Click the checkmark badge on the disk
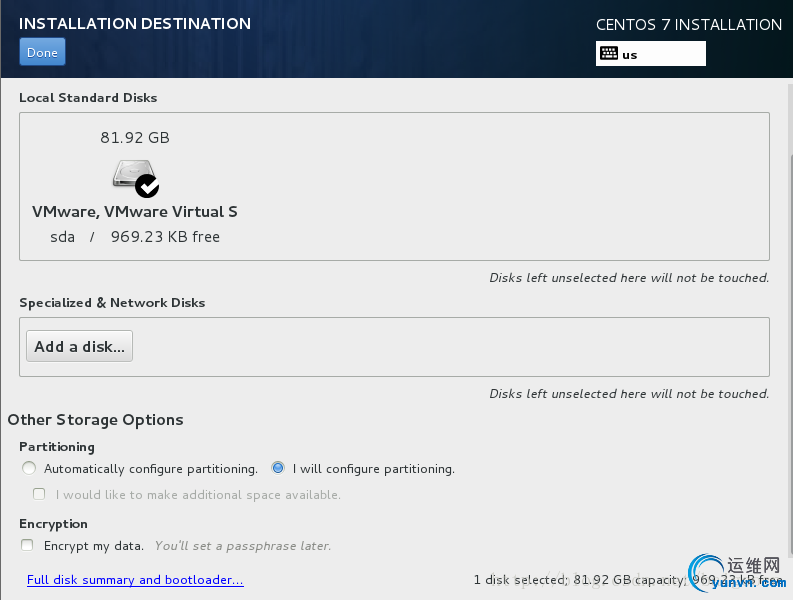Image resolution: width=793 pixels, height=600 pixels. tap(147, 185)
